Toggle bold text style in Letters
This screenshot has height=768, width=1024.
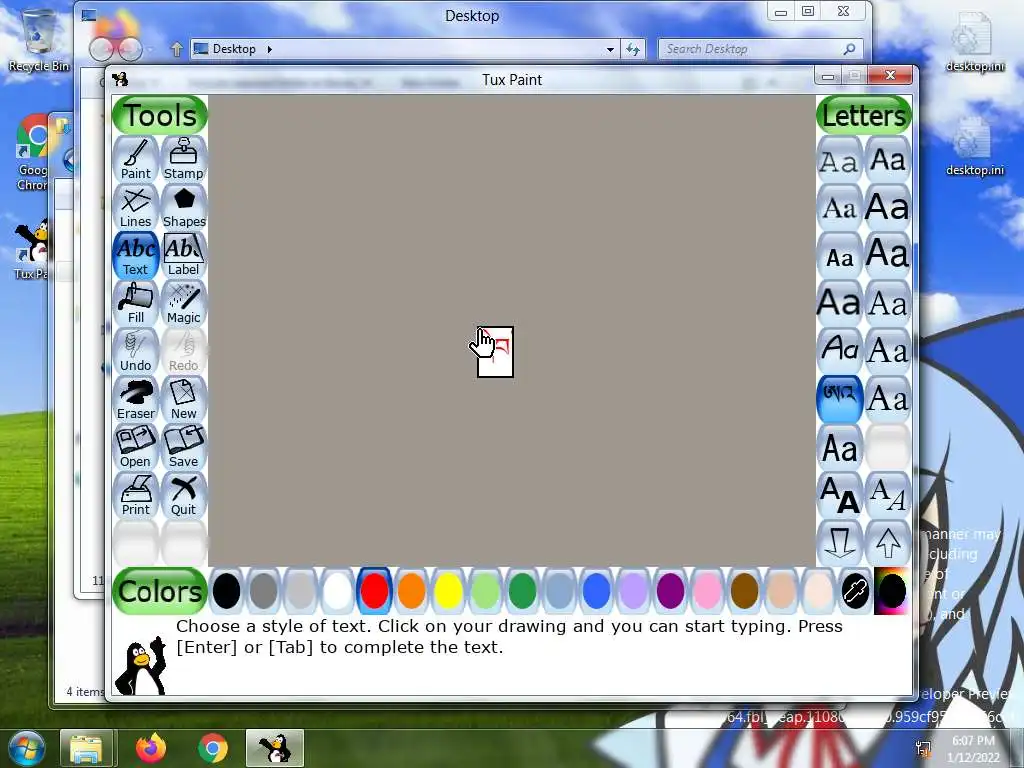coord(840,495)
